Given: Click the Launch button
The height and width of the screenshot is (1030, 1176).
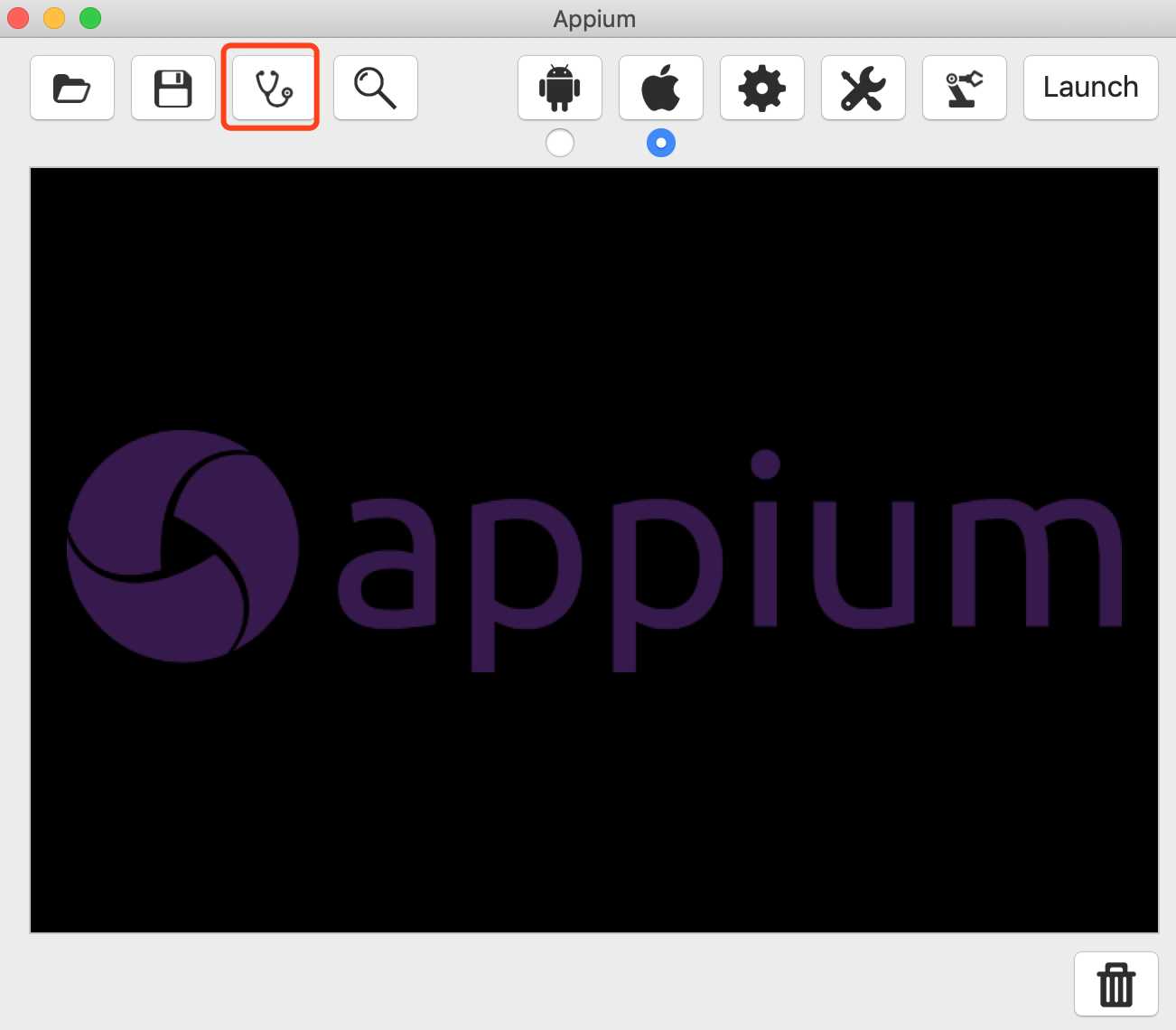Looking at the screenshot, I should 1091,88.
